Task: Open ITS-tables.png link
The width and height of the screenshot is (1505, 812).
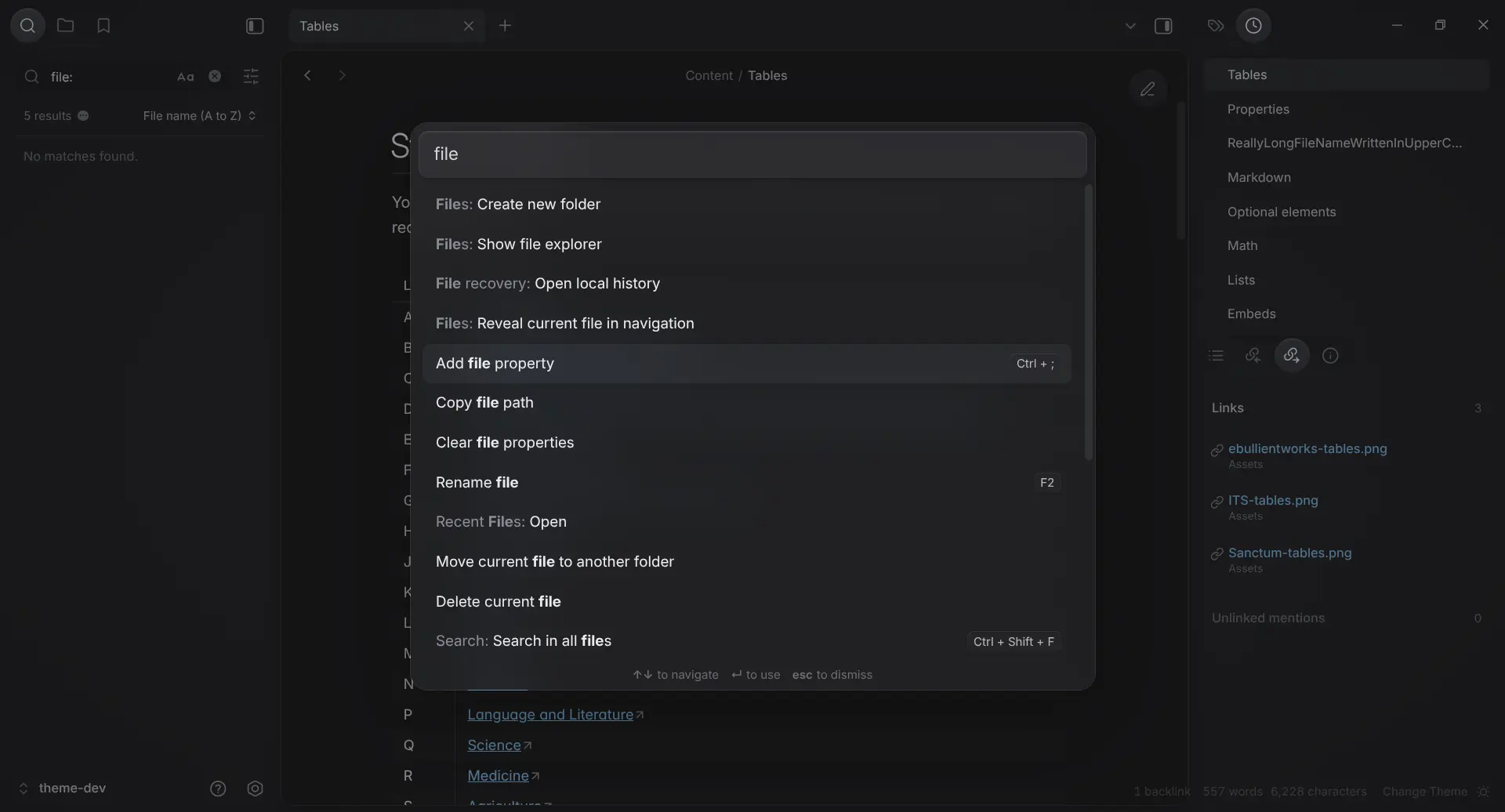Action: click(1273, 501)
